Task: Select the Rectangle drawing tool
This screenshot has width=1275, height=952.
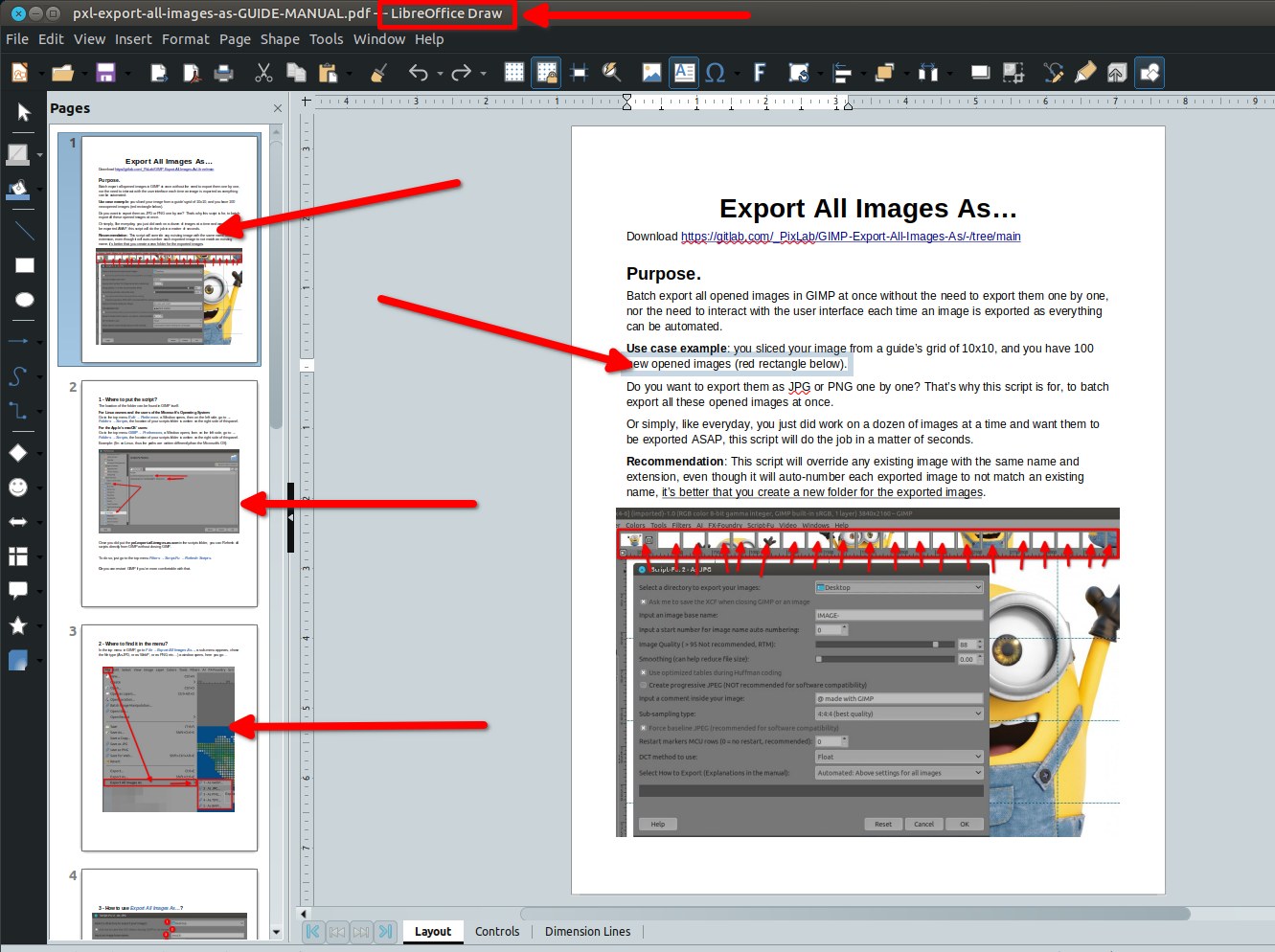Action: coord(24,266)
